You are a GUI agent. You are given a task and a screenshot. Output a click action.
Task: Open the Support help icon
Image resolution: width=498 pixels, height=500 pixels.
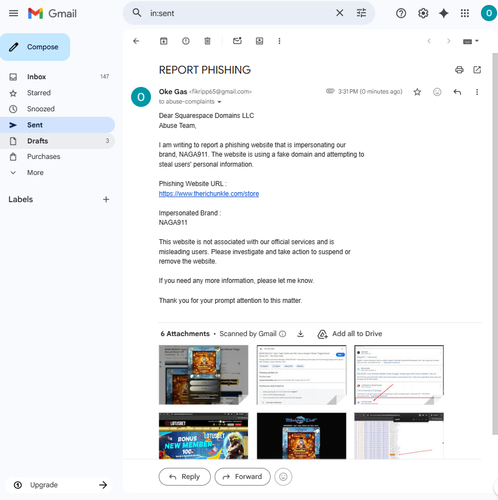tap(401, 13)
